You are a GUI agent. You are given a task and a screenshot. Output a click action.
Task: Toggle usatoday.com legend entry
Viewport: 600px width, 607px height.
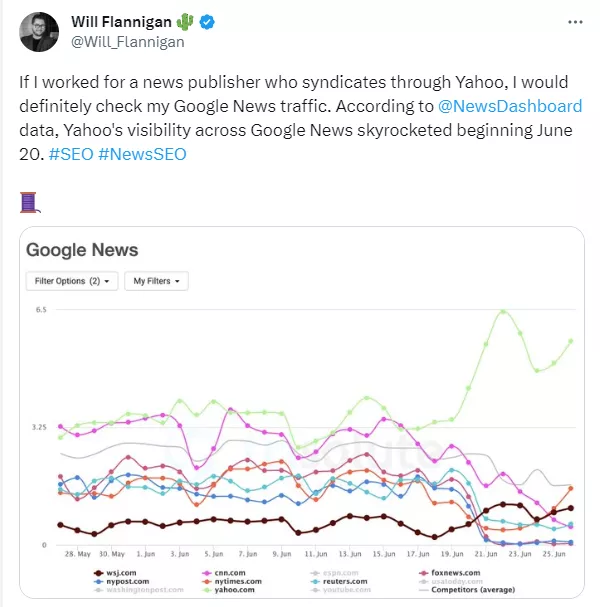451,581
